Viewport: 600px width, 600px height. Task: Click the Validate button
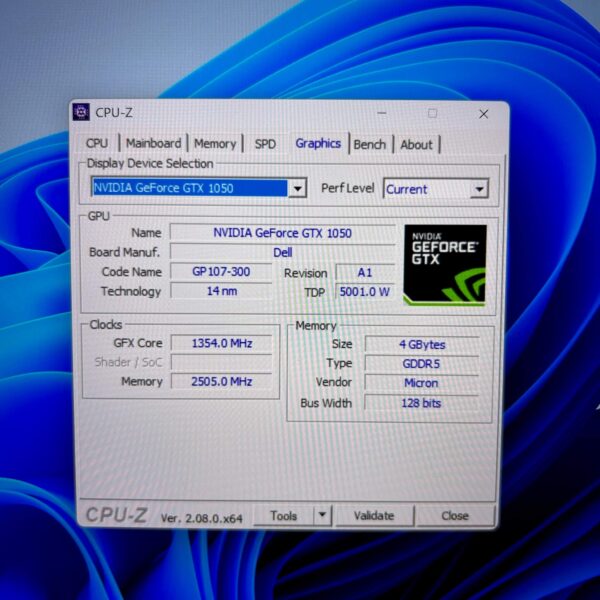pyautogui.click(x=374, y=515)
